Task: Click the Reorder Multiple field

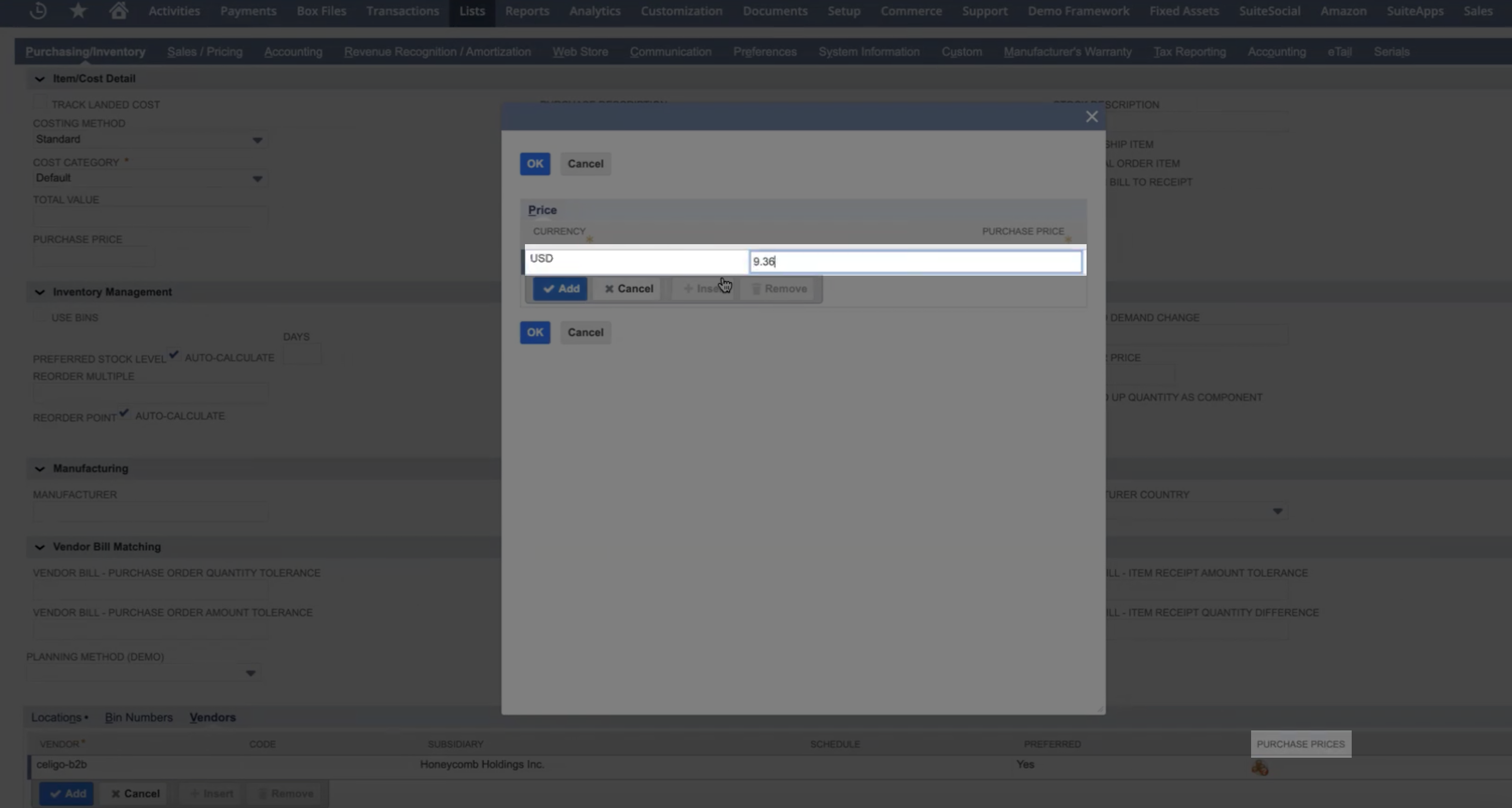Action: coord(150,393)
